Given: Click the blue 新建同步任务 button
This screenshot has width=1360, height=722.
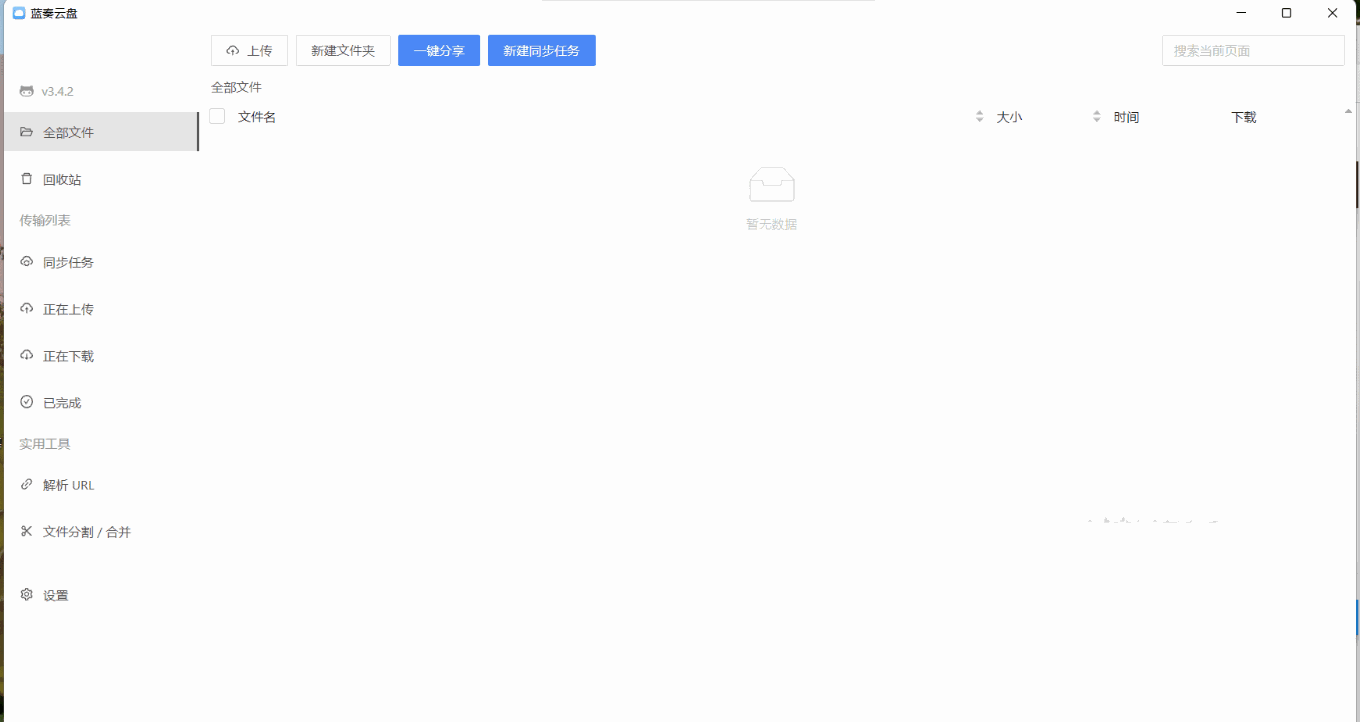Looking at the screenshot, I should [x=541, y=51].
